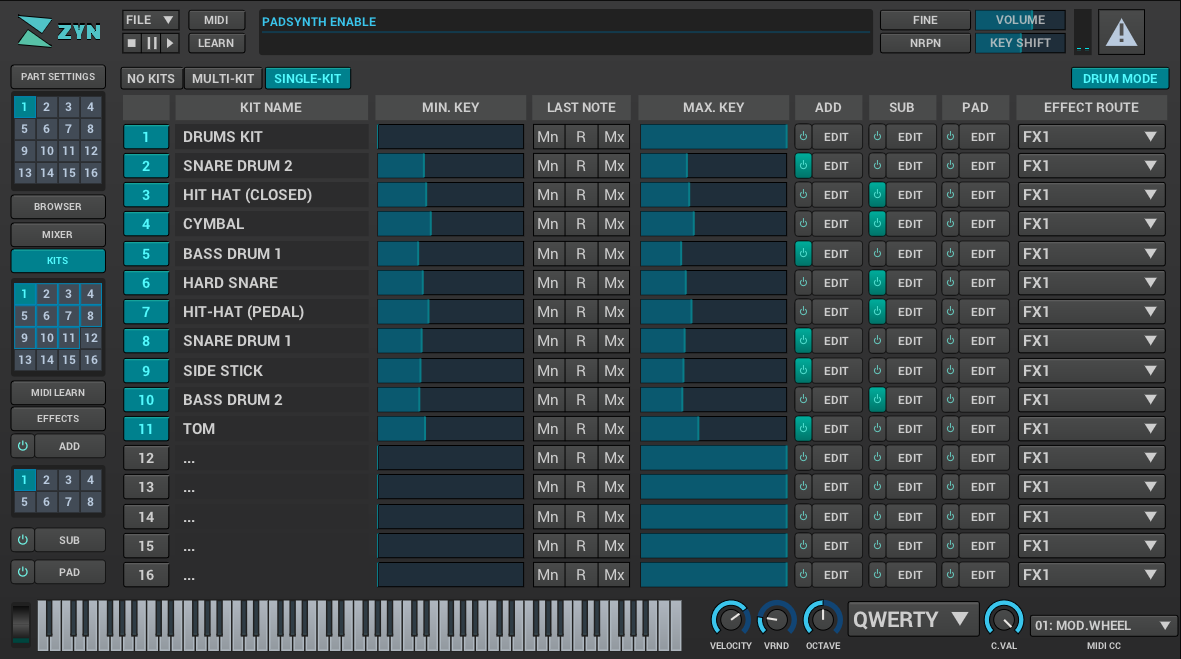Toggle the DRUM MODE button
The image size is (1181, 659).
(x=1119, y=79)
